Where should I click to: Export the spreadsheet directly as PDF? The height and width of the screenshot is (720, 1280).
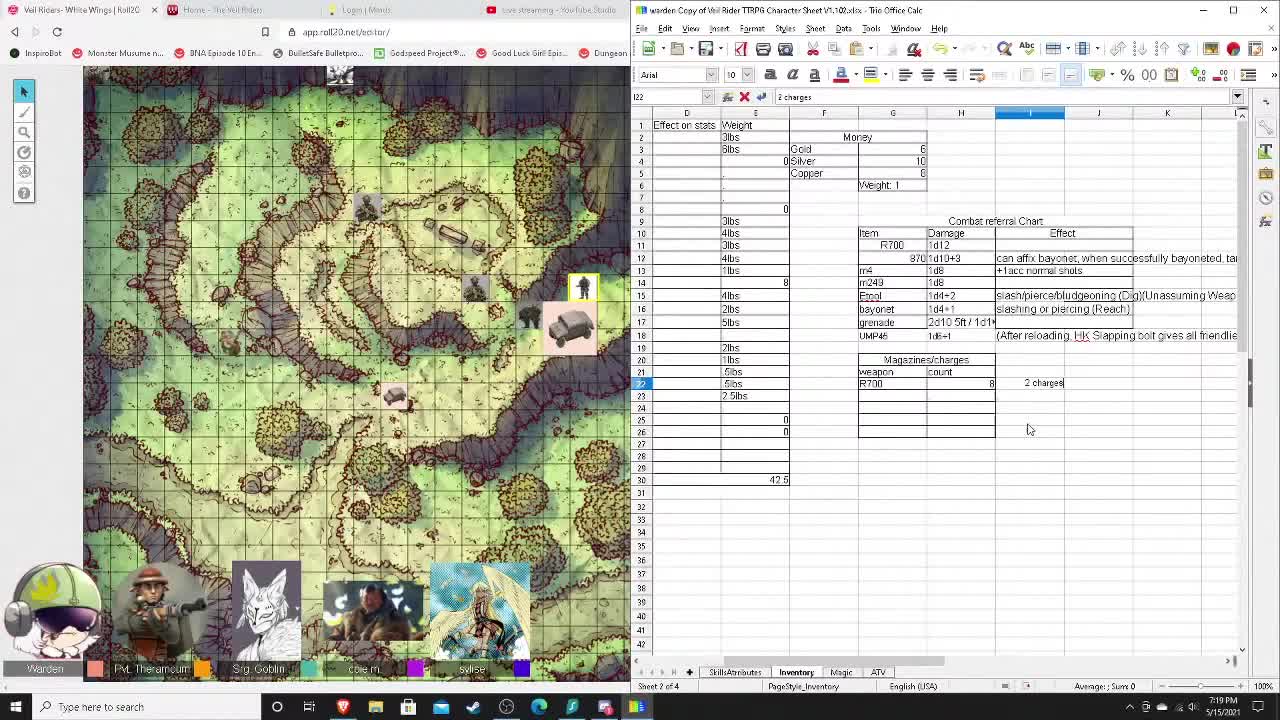[741, 48]
